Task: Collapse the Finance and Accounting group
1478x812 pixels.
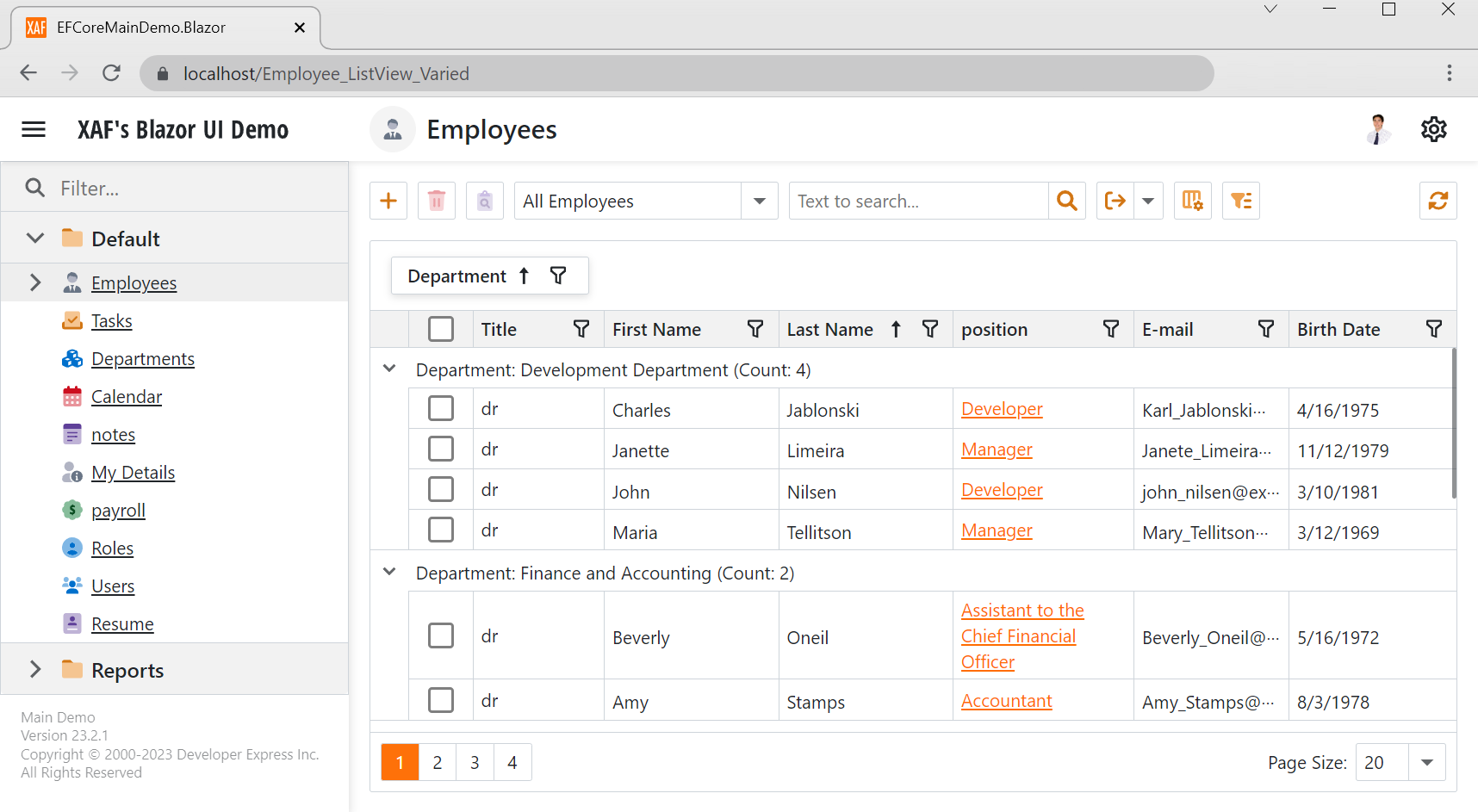Action: click(389, 572)
